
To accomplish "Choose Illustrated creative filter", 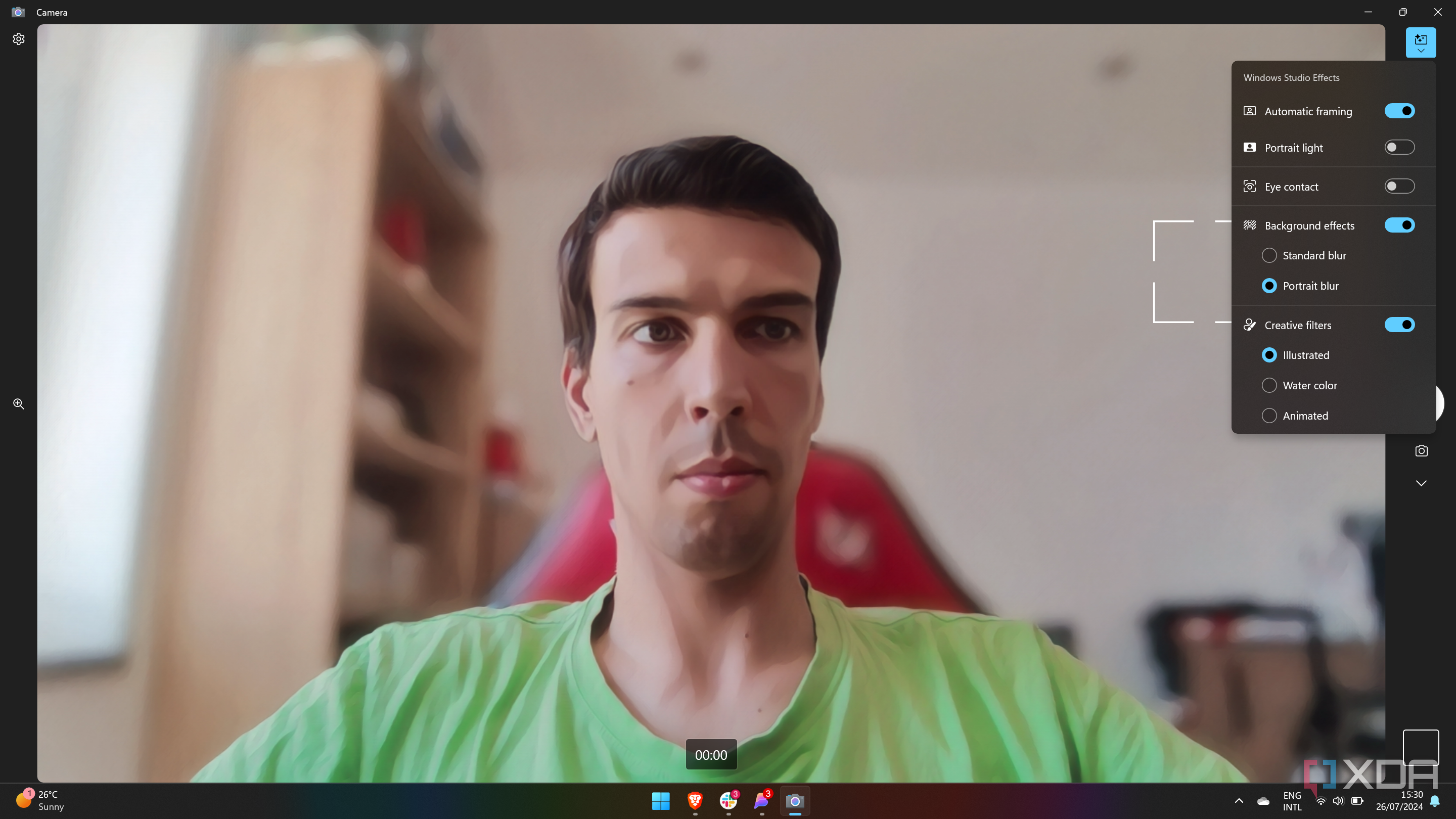I will tap(1269, 355).
